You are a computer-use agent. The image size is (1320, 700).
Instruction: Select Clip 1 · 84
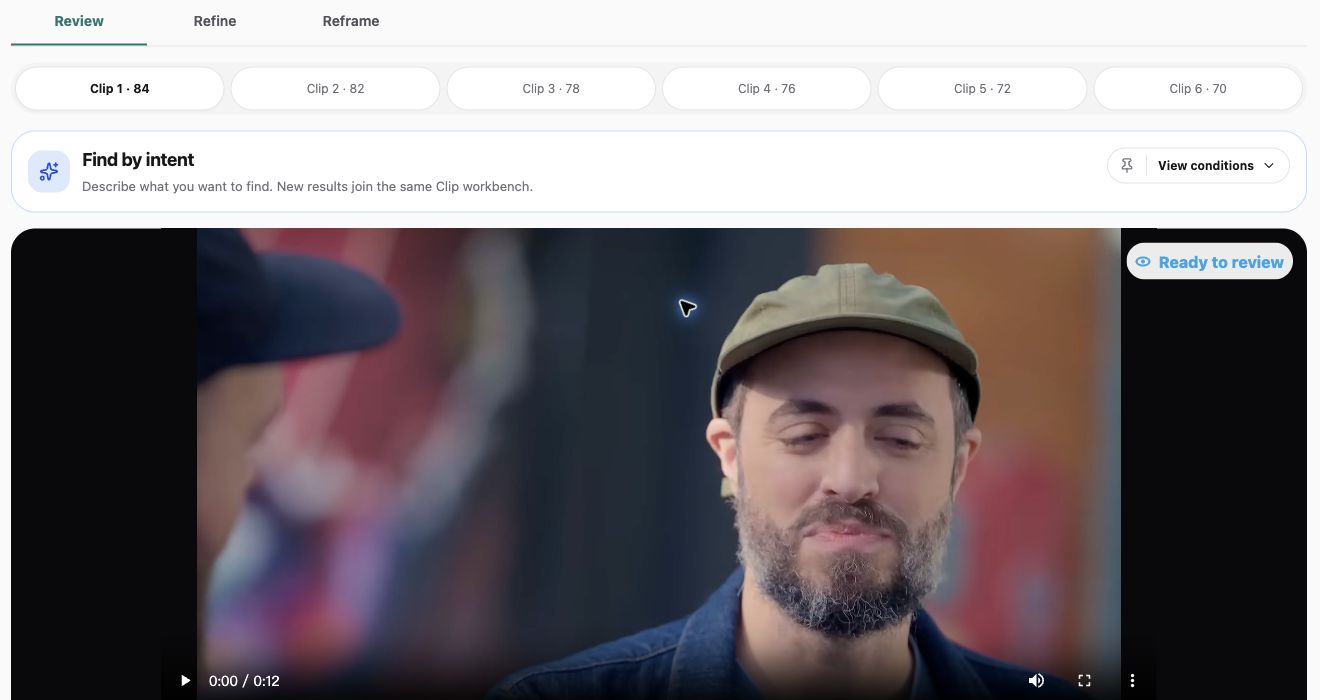click(120, 89)
